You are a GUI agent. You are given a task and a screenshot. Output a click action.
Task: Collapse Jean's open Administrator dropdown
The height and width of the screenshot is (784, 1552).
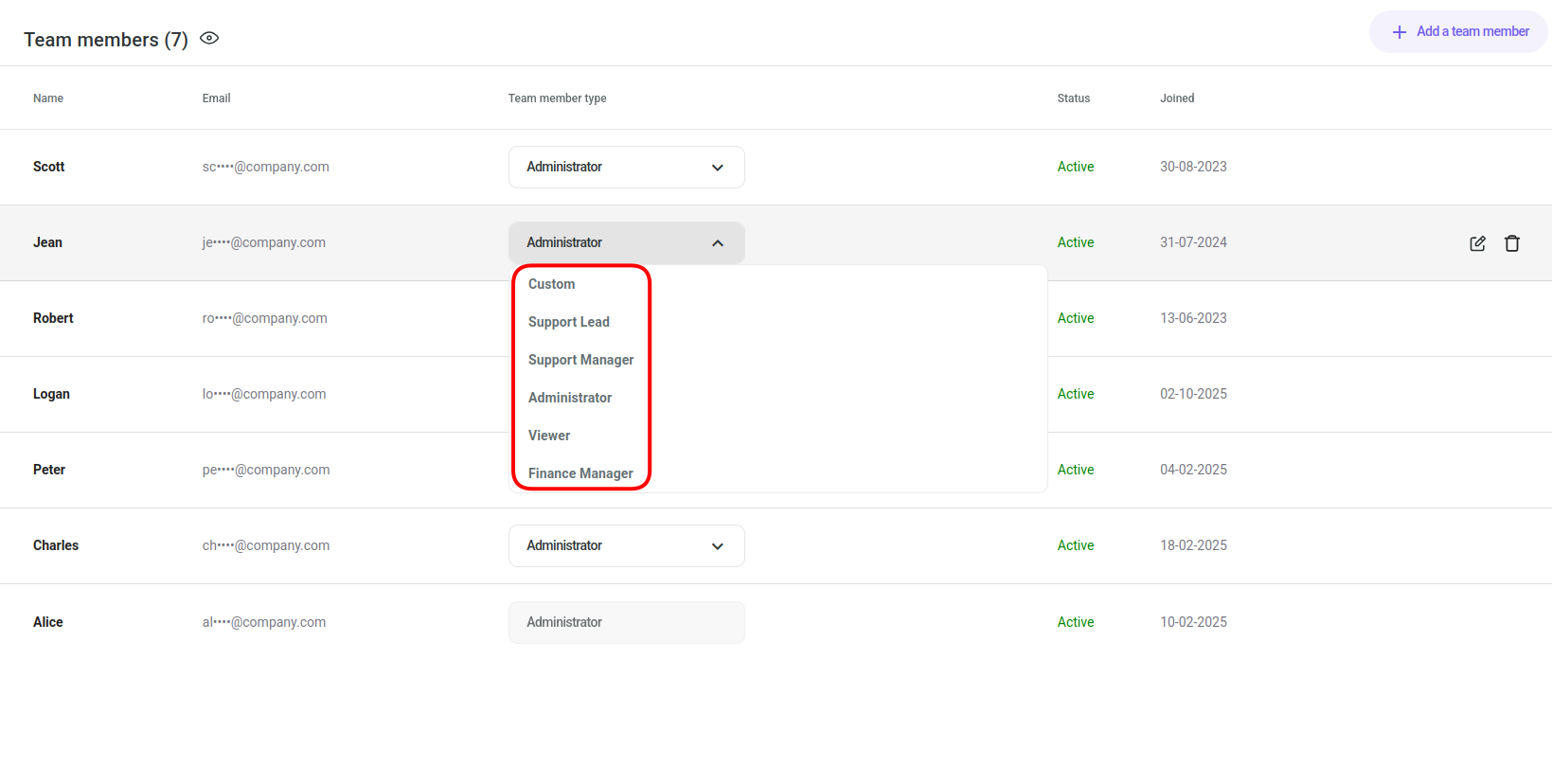tap(626, 243)
